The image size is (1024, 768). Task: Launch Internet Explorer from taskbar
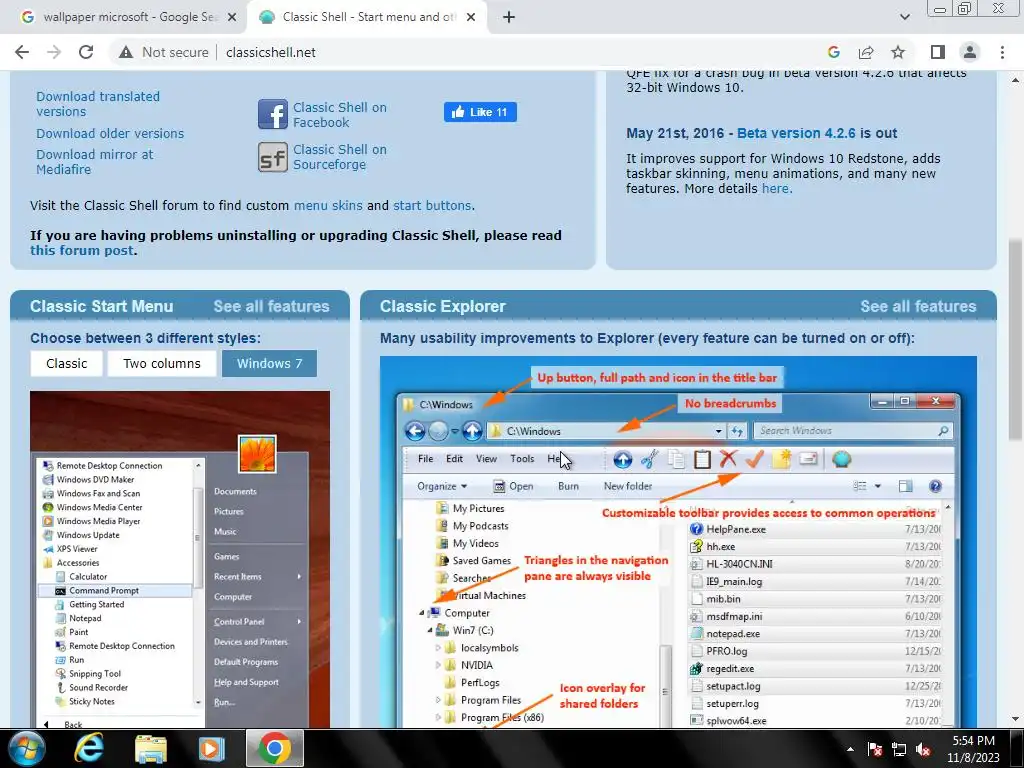tap(88, 748)
